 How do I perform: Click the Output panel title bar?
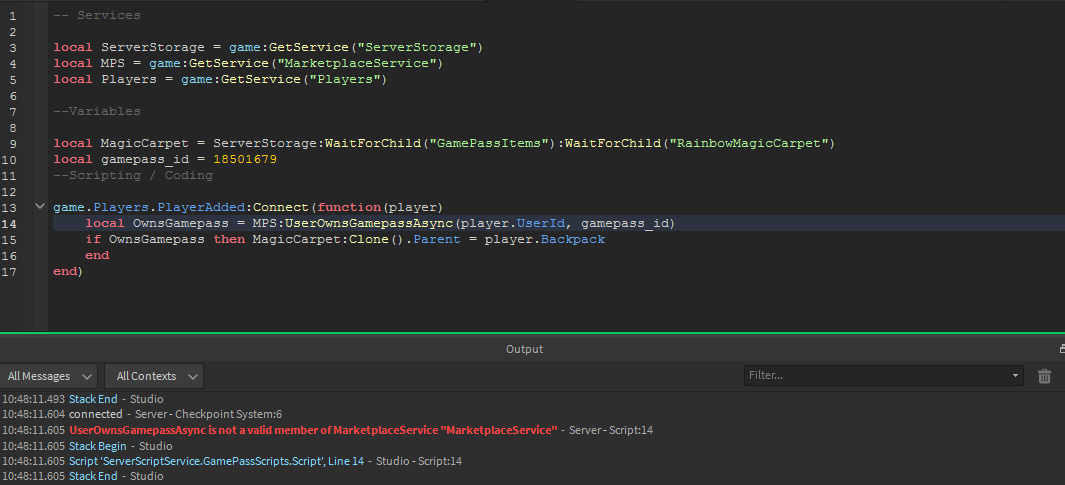click(524, 349)
